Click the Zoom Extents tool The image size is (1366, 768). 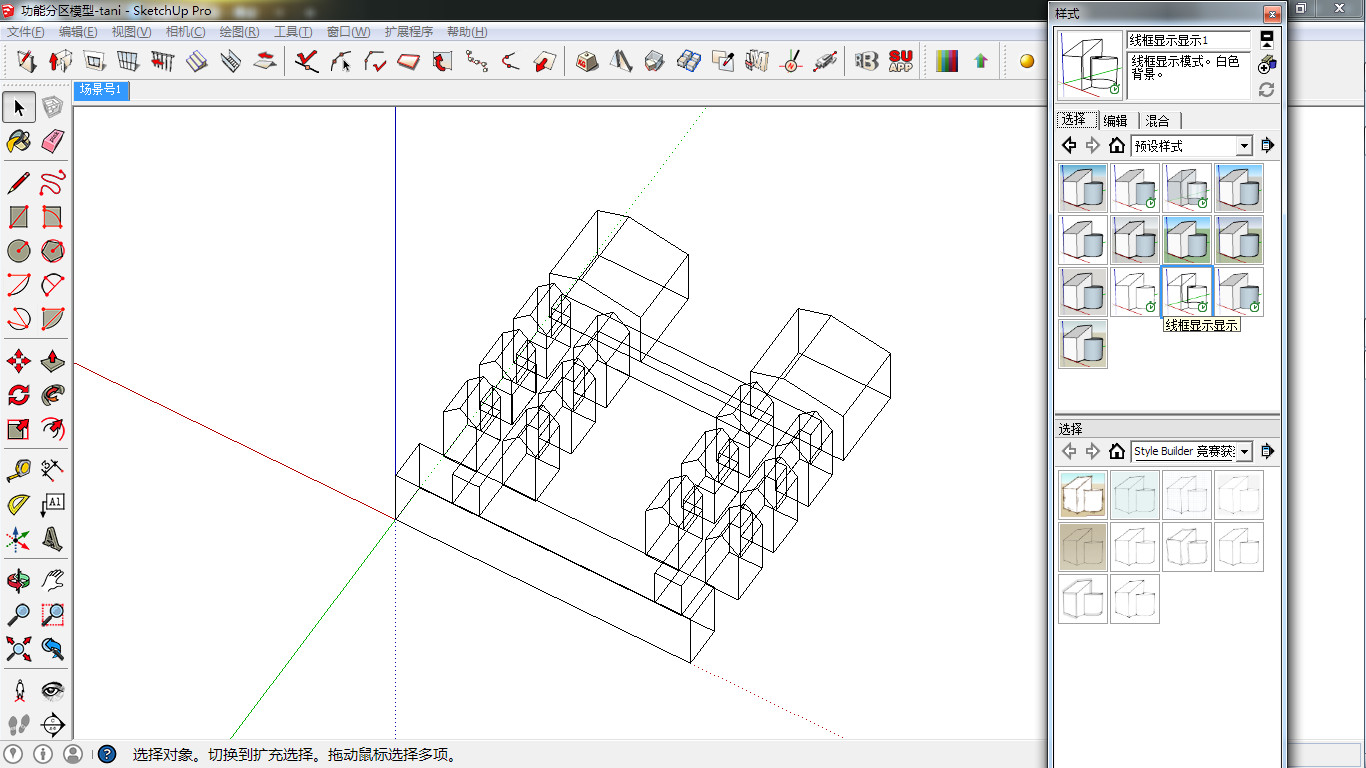click(19, 649)
